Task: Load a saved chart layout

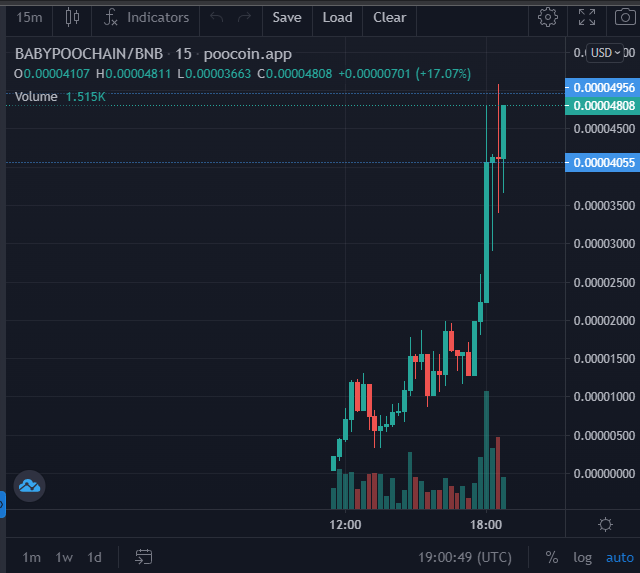Action: 338,18
